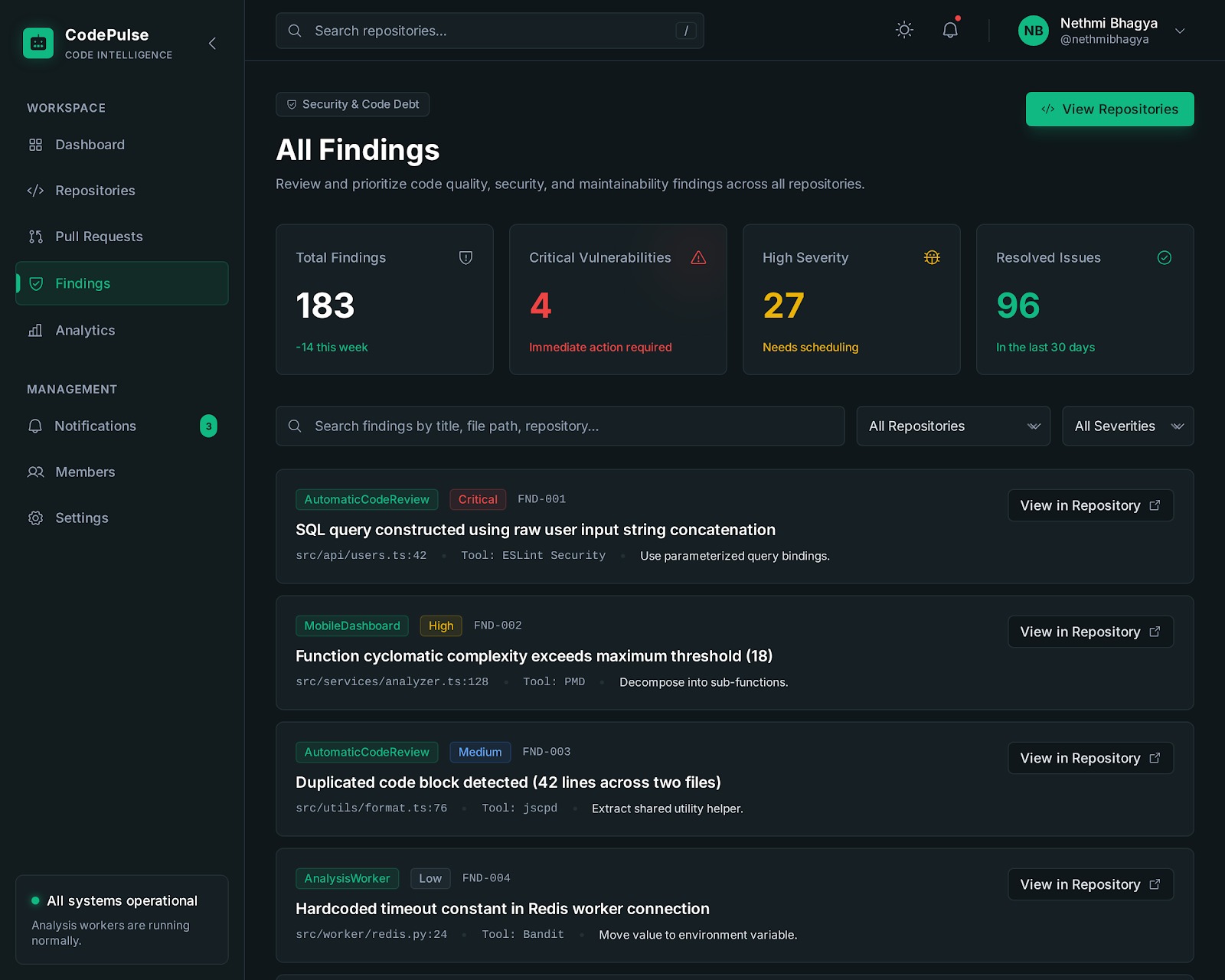Go to Dashboard in the sidebar

pyautogui.click(x=122, y=145)
